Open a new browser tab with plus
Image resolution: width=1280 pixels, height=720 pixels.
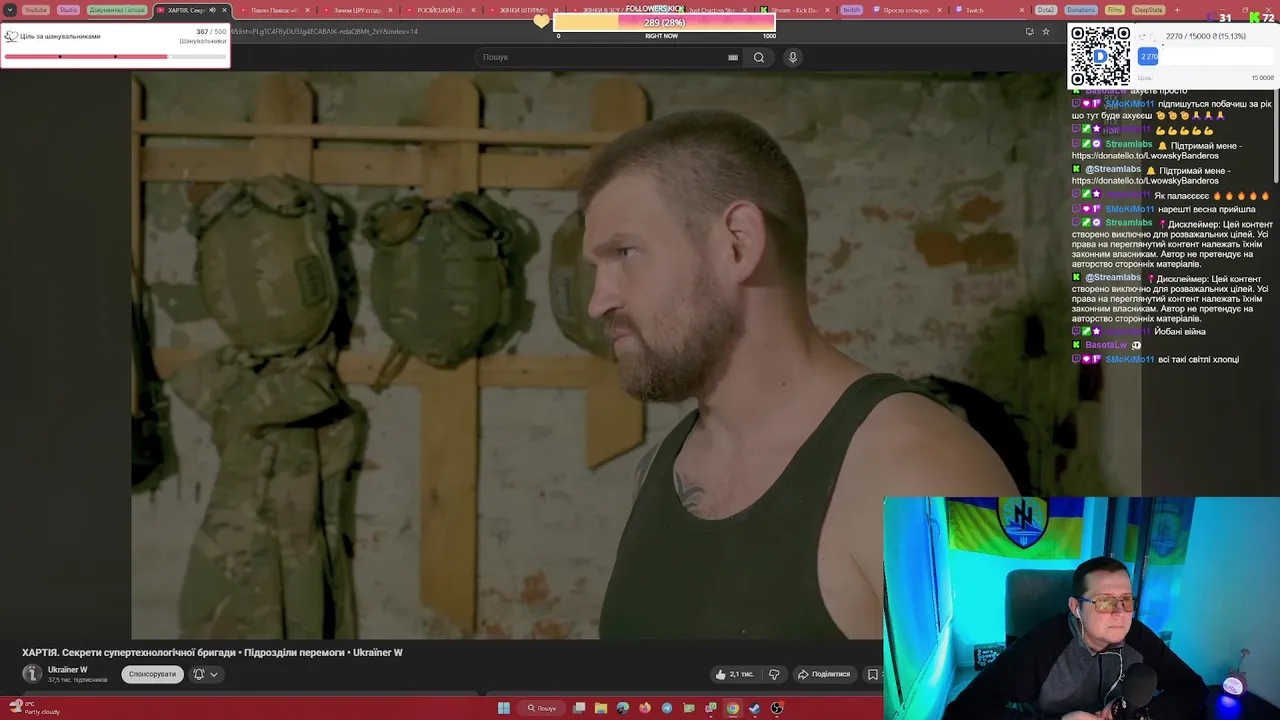[x=1177, y=10]
